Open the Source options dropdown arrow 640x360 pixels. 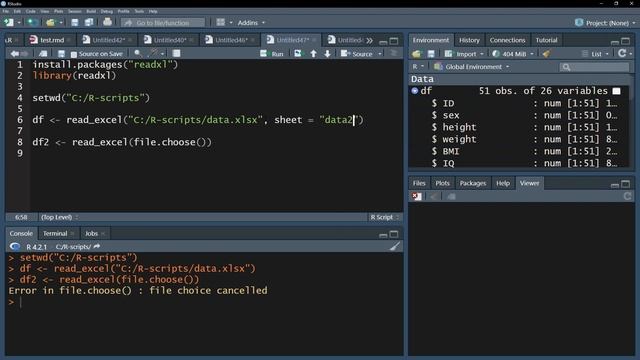[380, 54]
